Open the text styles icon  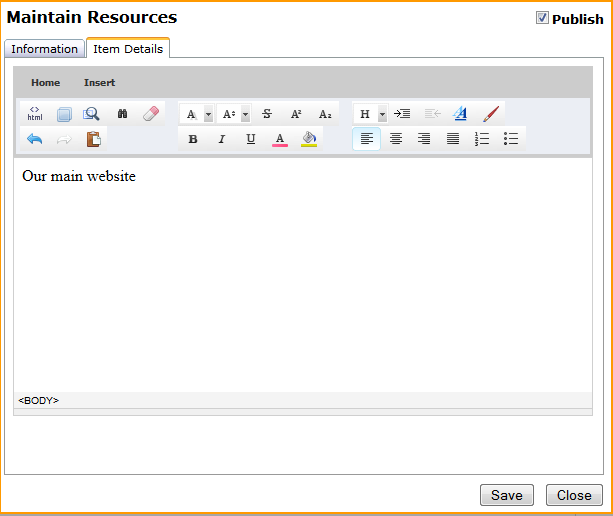coord(461,114)
